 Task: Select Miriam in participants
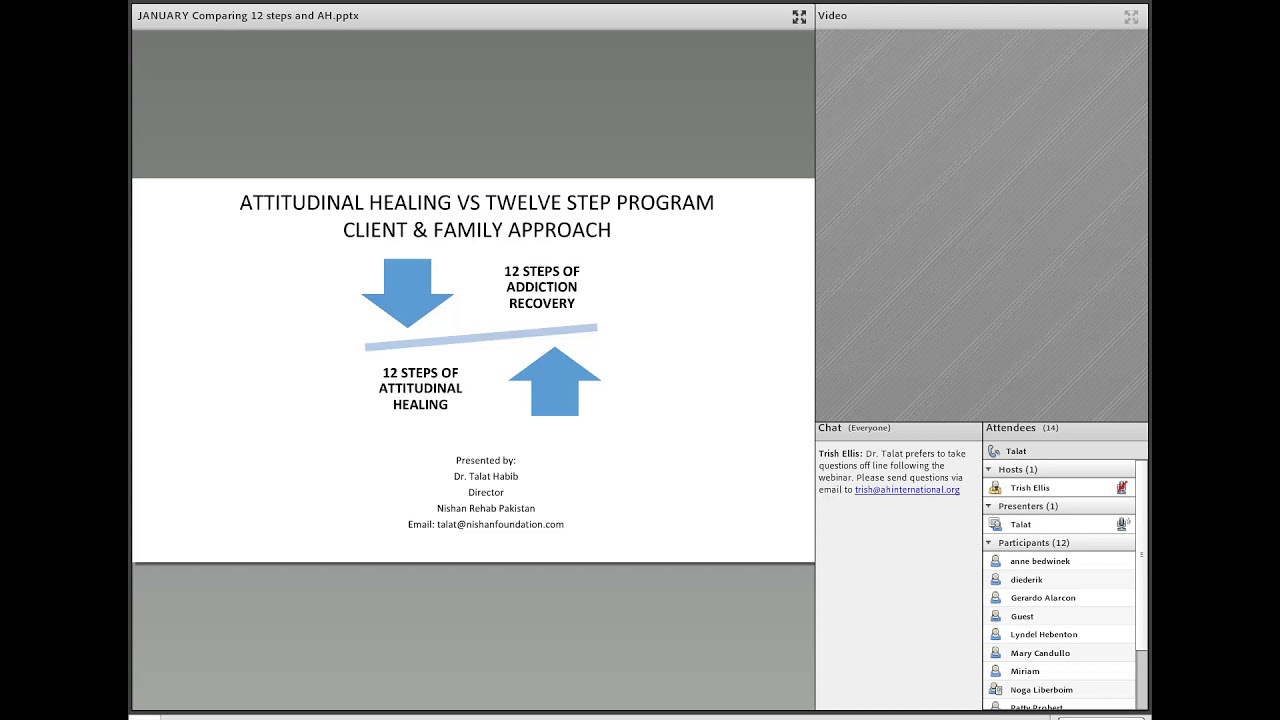coord(1060,671)
